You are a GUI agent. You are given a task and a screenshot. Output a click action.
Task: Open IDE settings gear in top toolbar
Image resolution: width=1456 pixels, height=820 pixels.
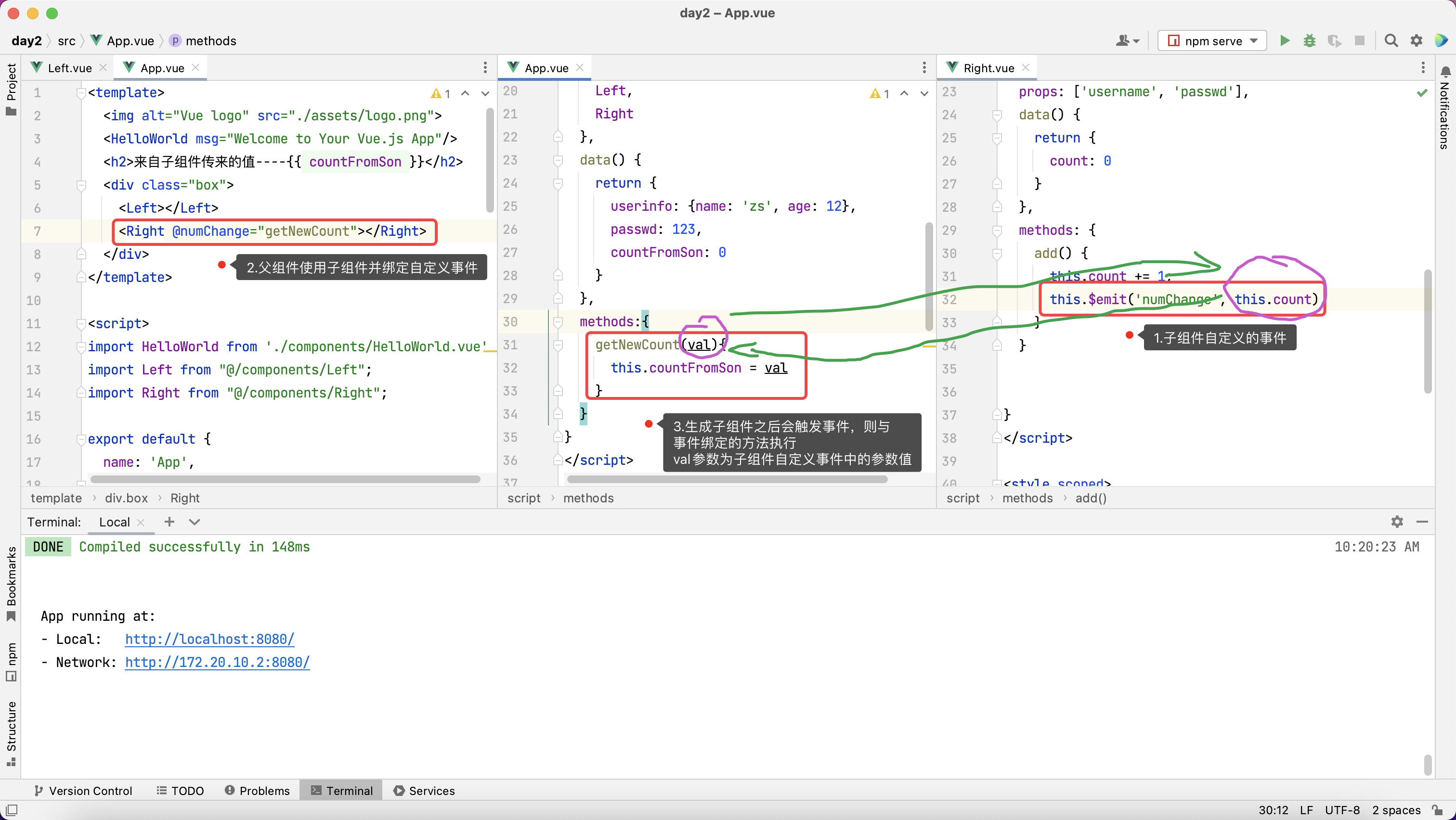1416,40
